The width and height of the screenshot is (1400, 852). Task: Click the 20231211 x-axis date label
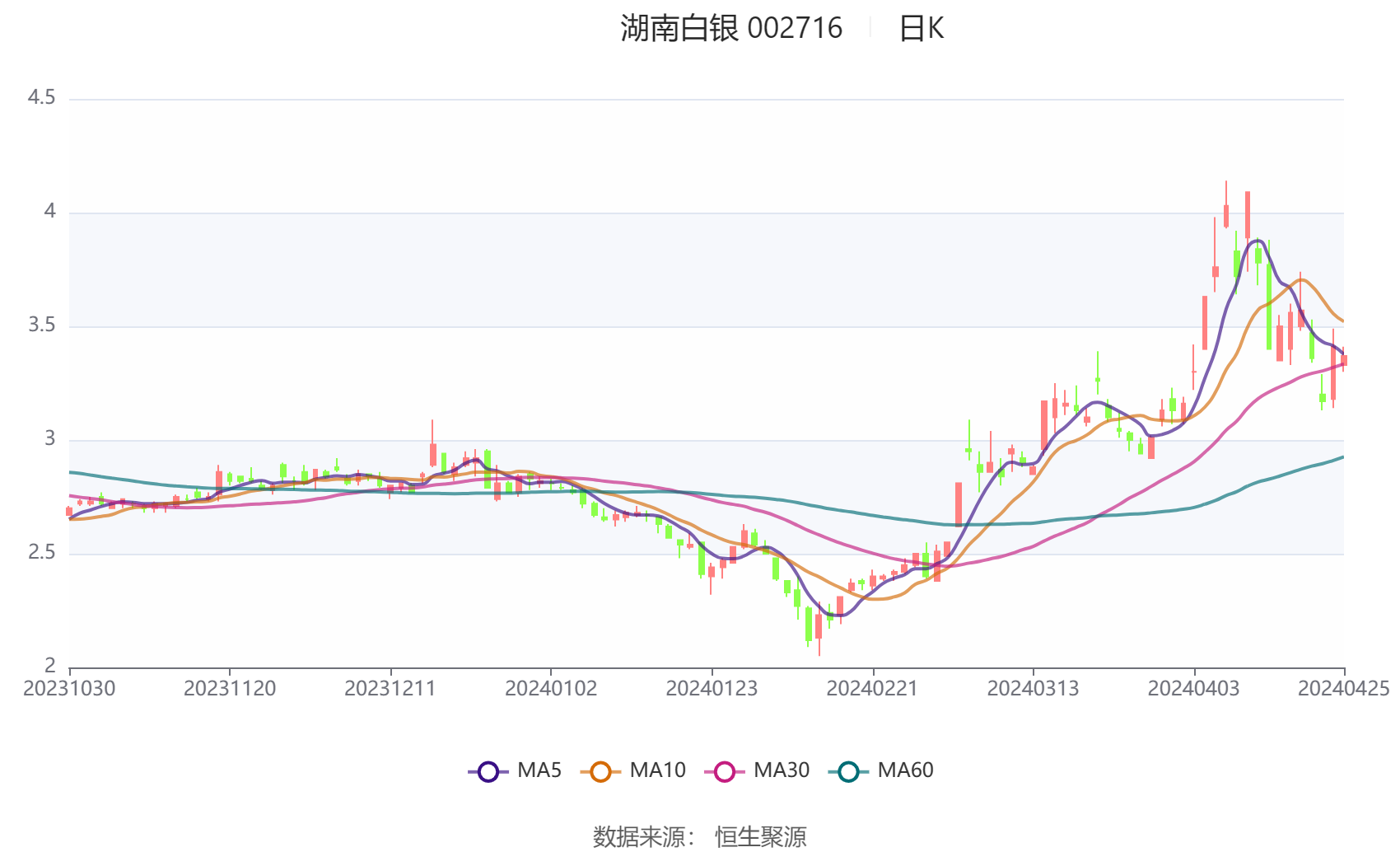[390, 688]
